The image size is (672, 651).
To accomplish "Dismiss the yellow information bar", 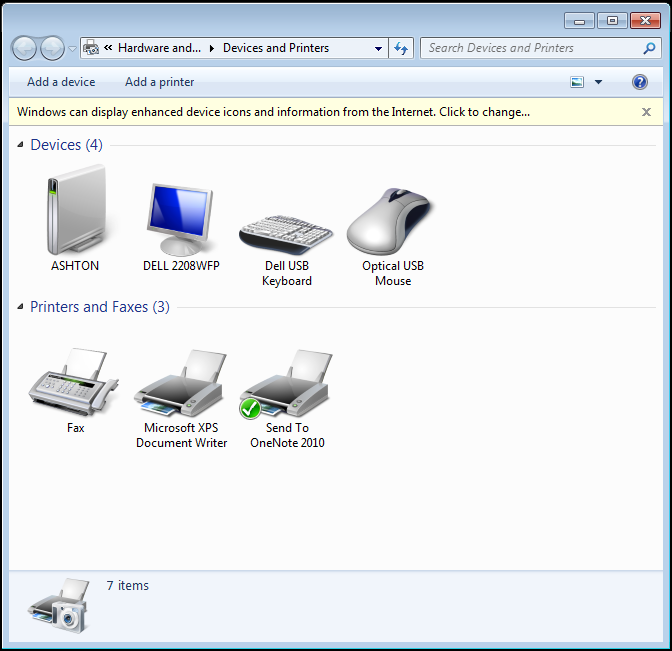I will tap(646, 112).
